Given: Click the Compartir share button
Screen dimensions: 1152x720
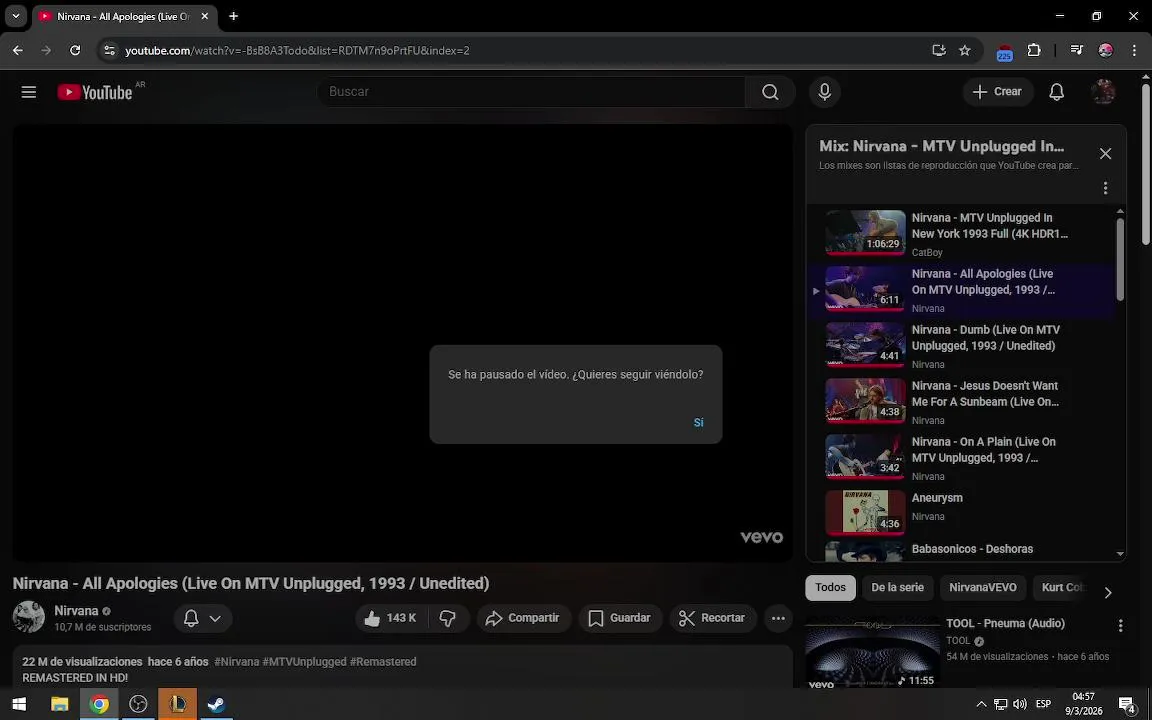Looking at the screenshot, I should tap(523, 618).
